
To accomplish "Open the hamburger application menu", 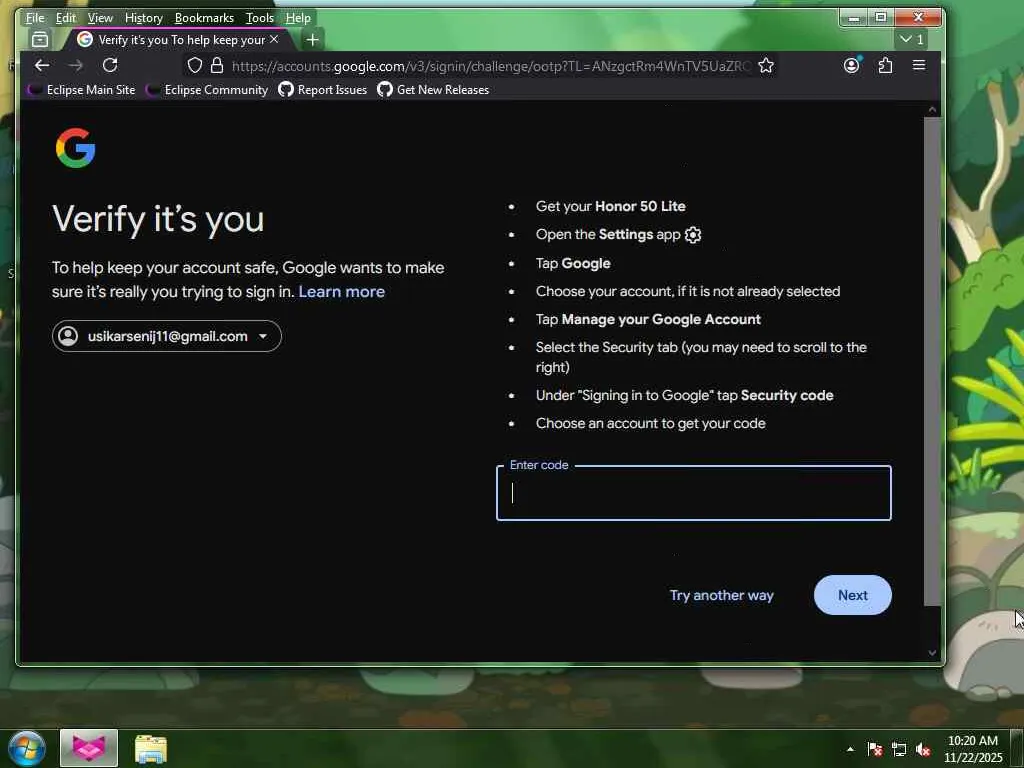I will [919, 65].
